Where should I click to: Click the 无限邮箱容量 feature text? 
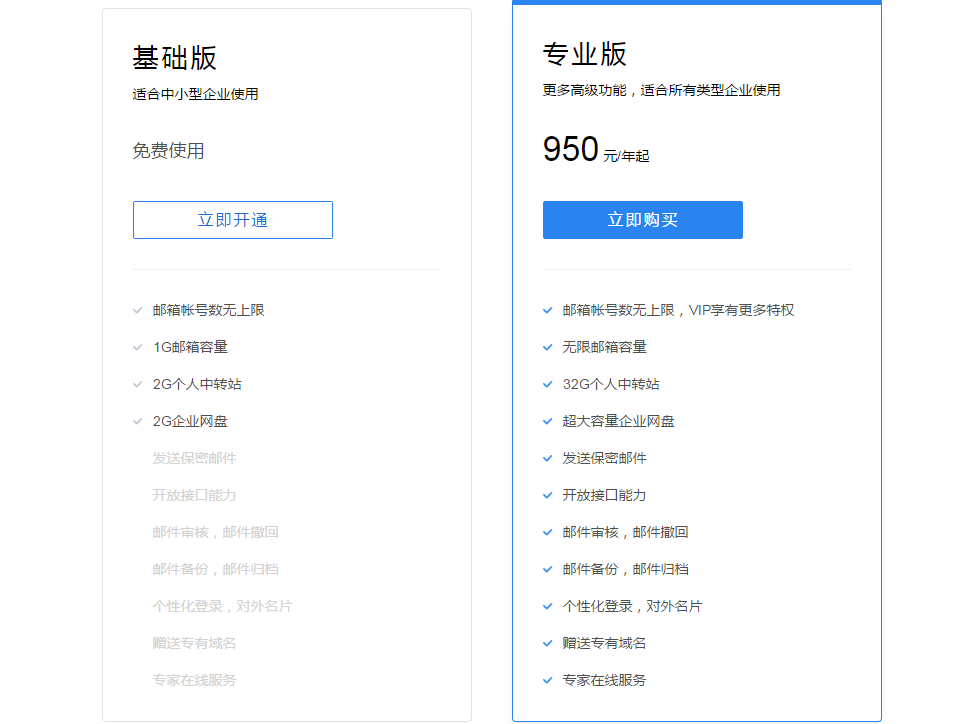pos(604,347)
